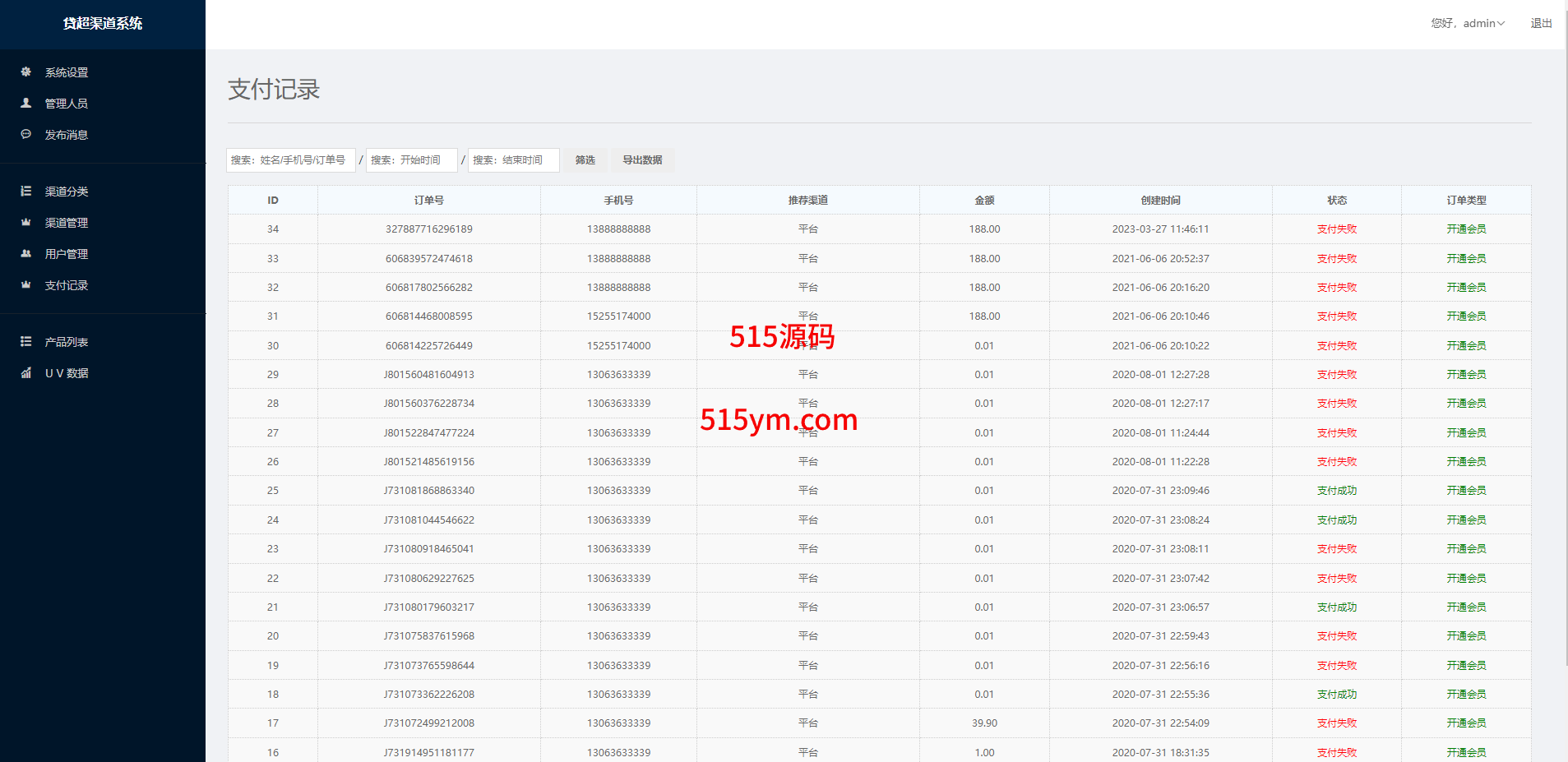Click the list icon beside 产品列表
This screenshot has width=1568, height=762.
click(x=25, y=342)
